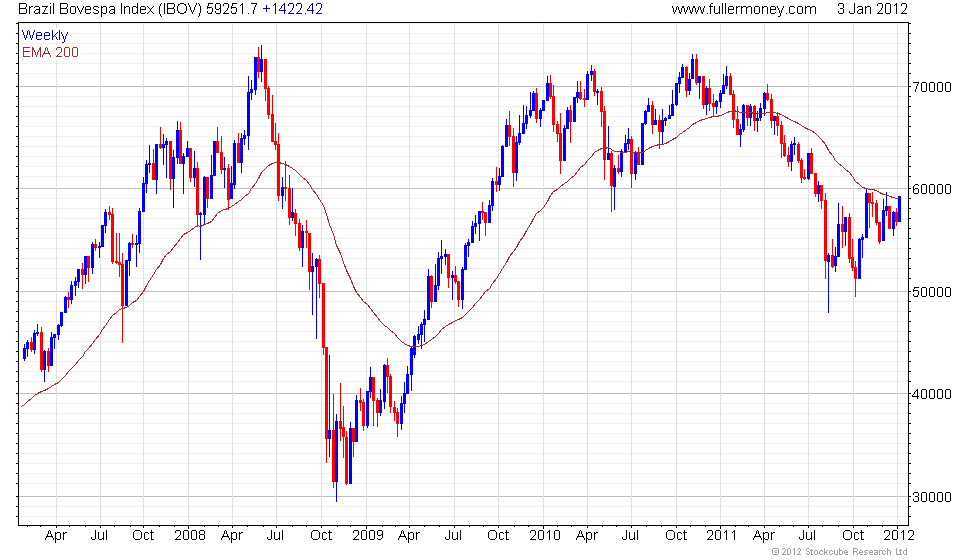Click the 30000 y-axis label

pyautogui.click(x=932, y=497)
